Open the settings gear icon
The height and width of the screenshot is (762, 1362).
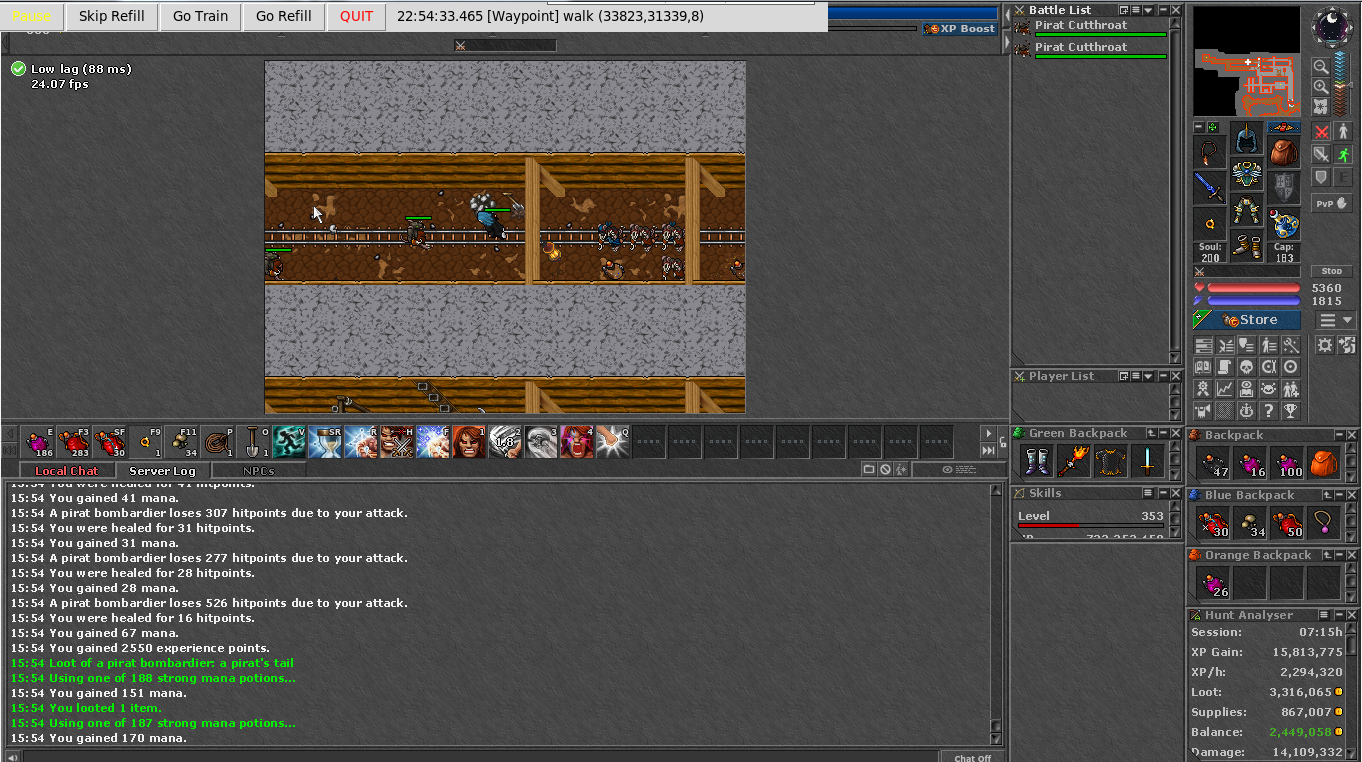tap(1325, 345)
